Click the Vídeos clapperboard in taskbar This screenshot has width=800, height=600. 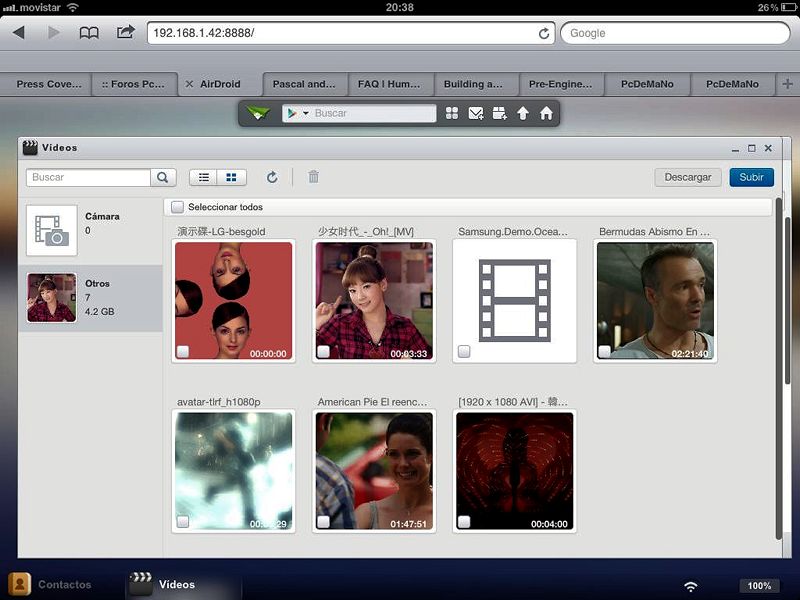click(x=141, y=584)
